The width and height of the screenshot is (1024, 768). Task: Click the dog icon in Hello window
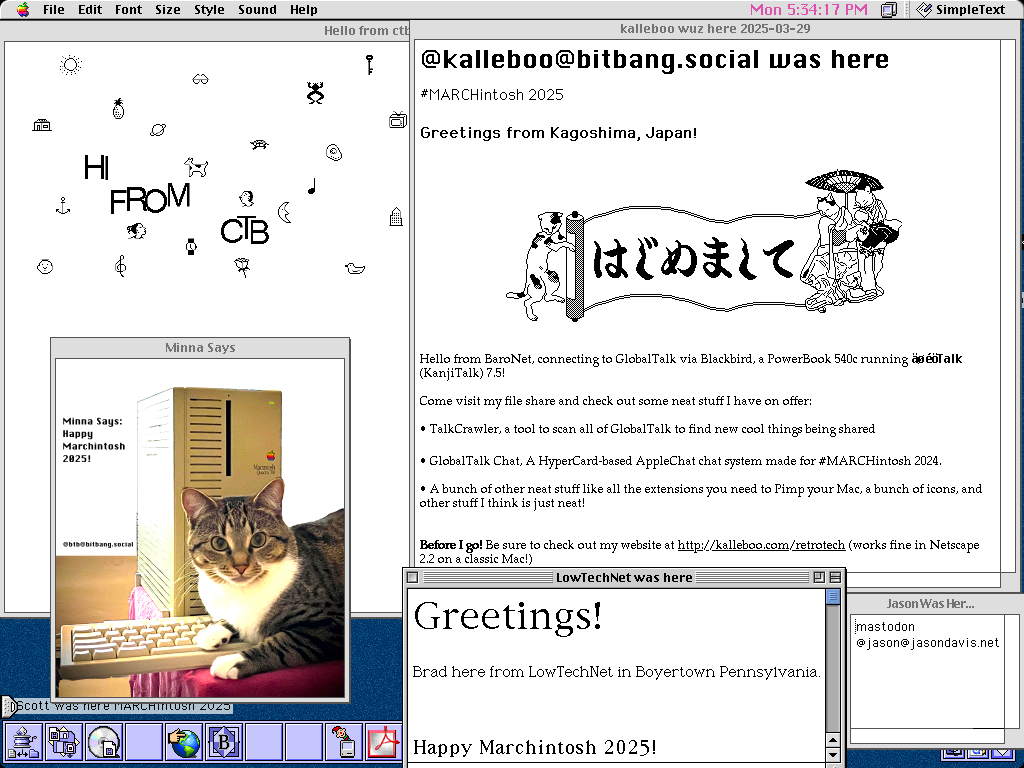[196, 167]
